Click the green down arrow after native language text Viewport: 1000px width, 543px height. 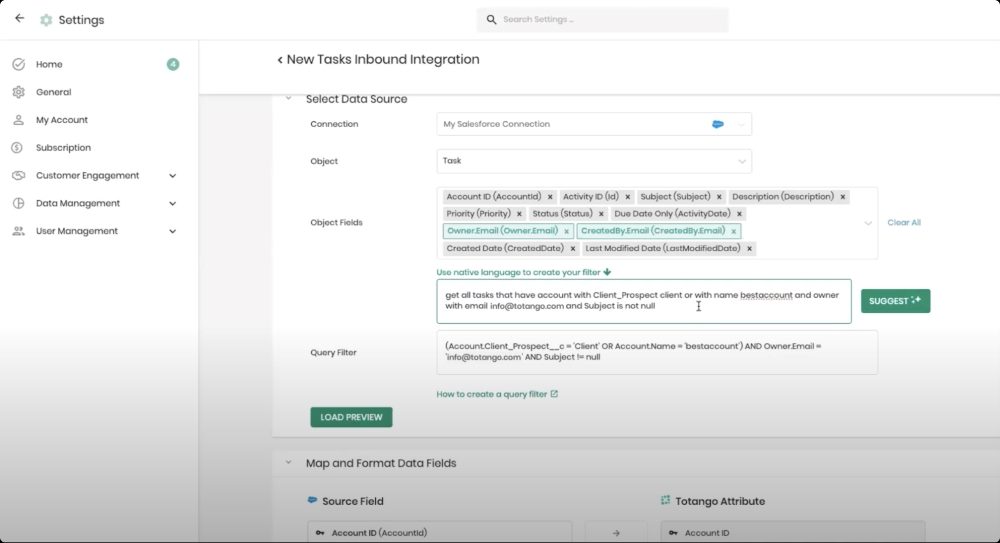tap(607, 272)
